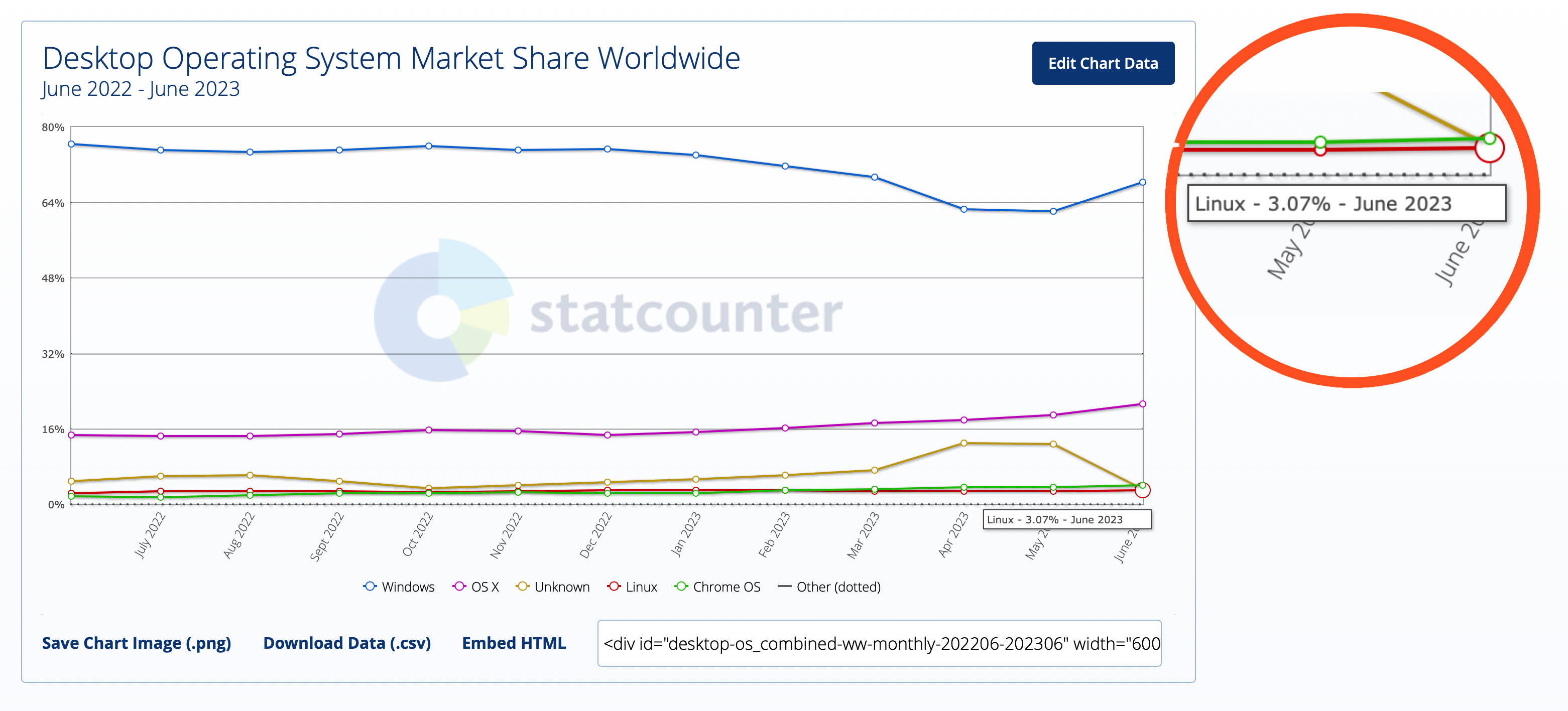1568x711 pixels.
Task: Click the '80%' y-axis label
Action: point(53,127)
